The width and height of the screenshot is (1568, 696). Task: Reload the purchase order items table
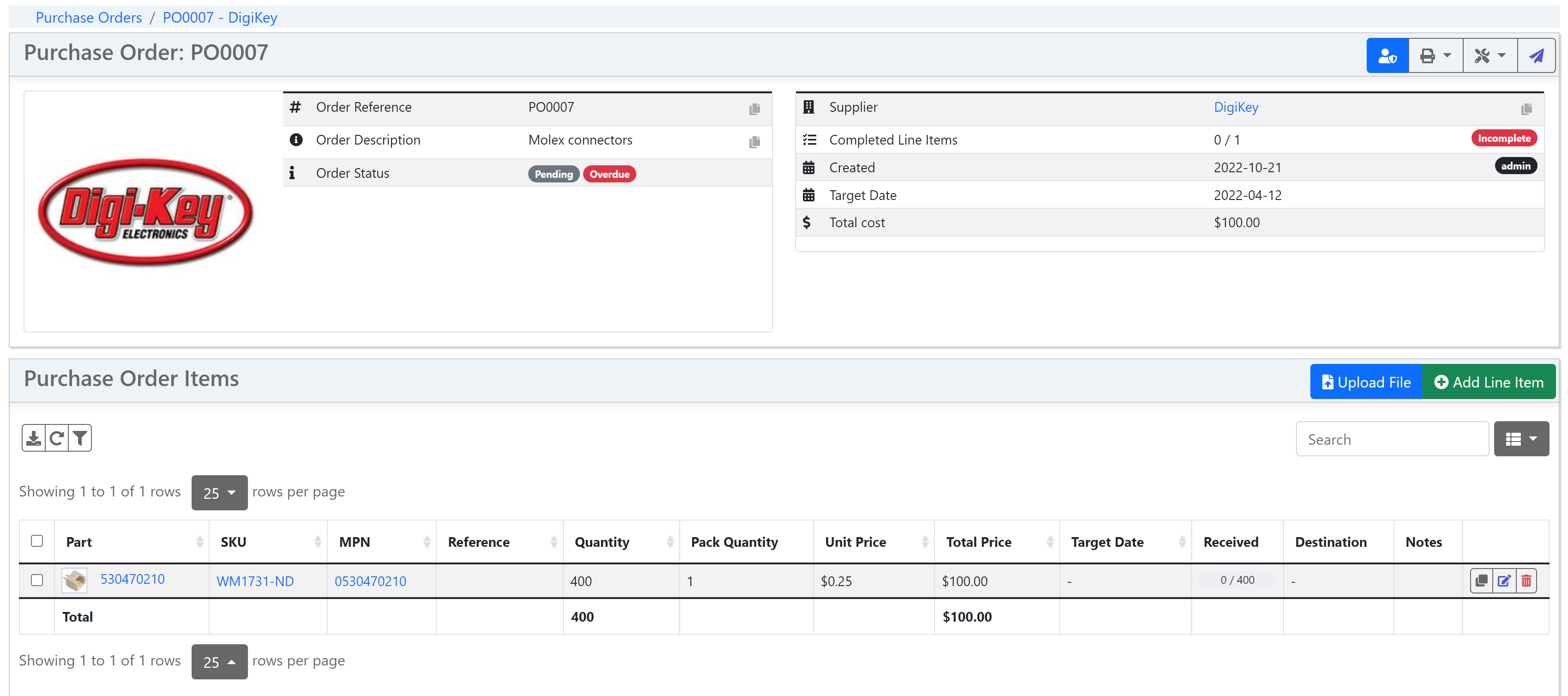pyautogui.click(x=57, y=438)
